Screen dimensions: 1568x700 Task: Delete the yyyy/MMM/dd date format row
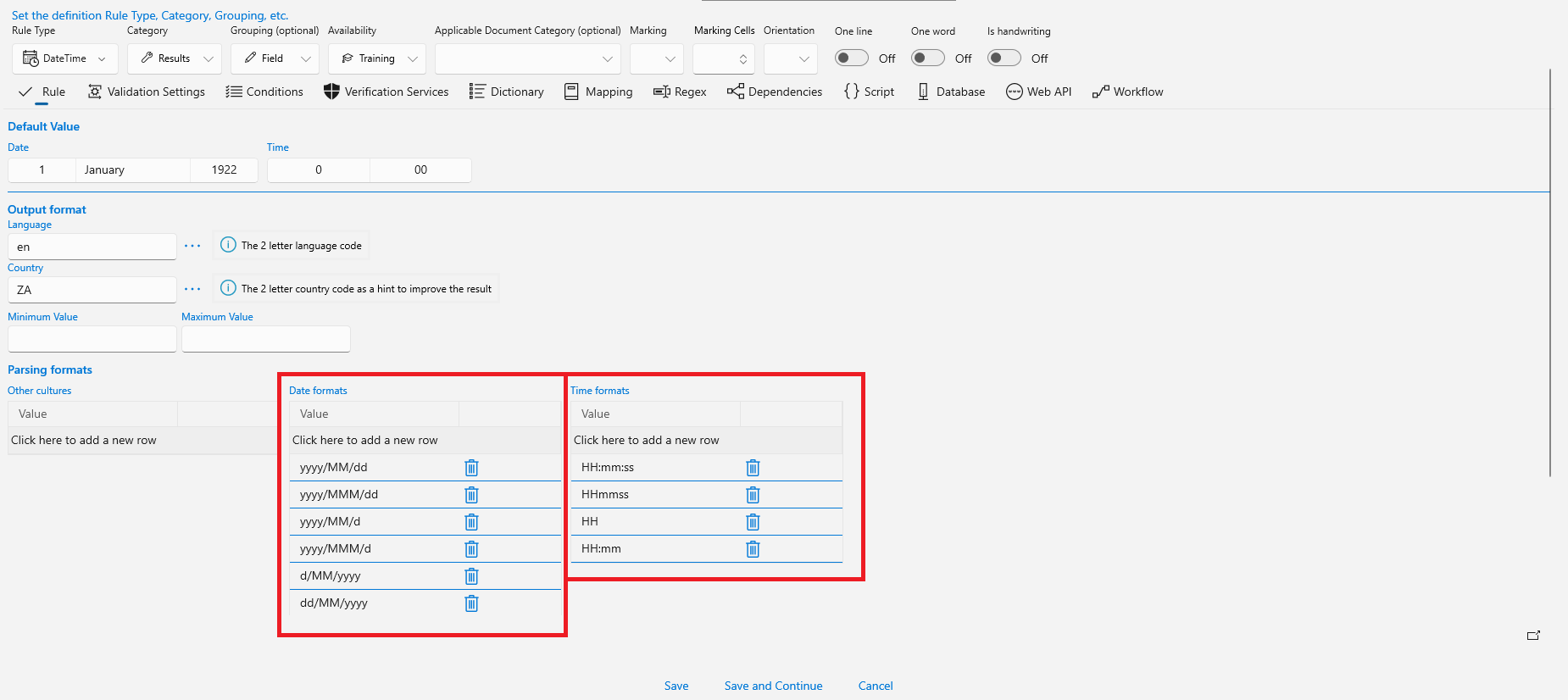[x=471, y=495]
